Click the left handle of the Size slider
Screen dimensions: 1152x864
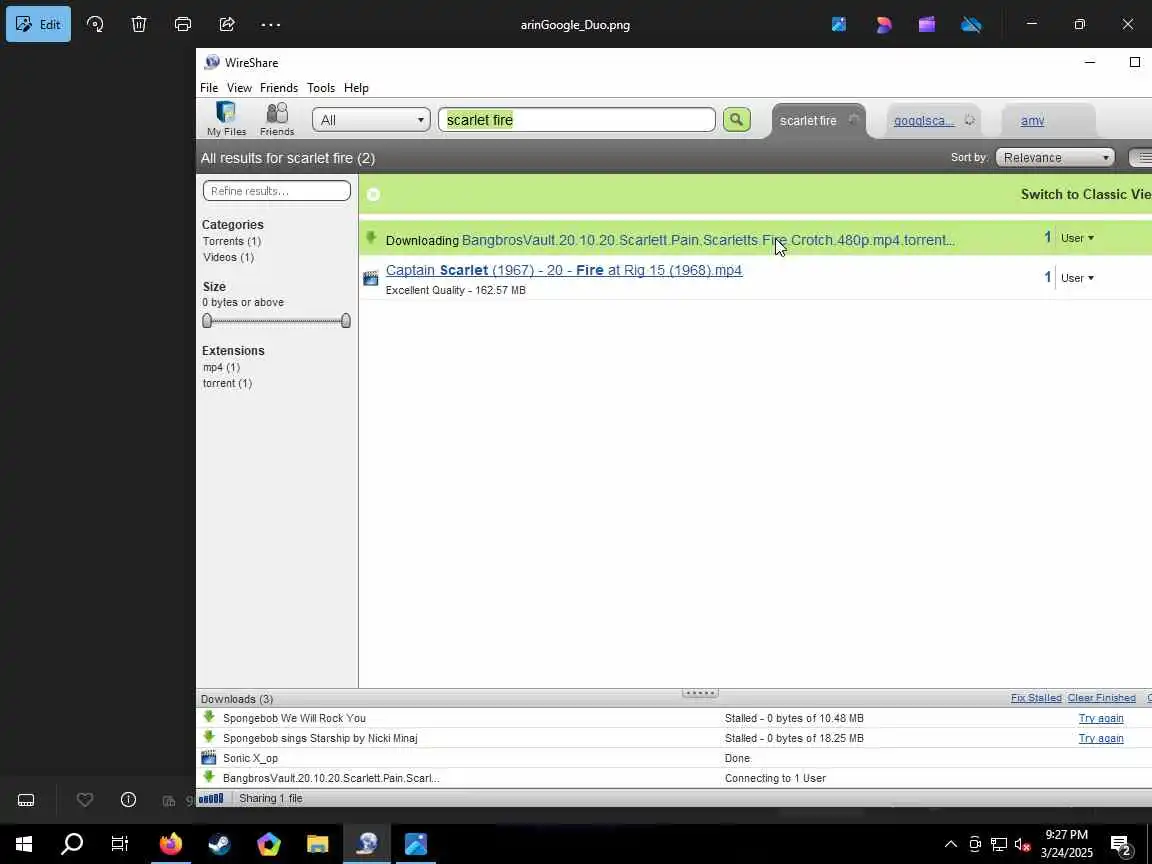click(x=207, y=320)
